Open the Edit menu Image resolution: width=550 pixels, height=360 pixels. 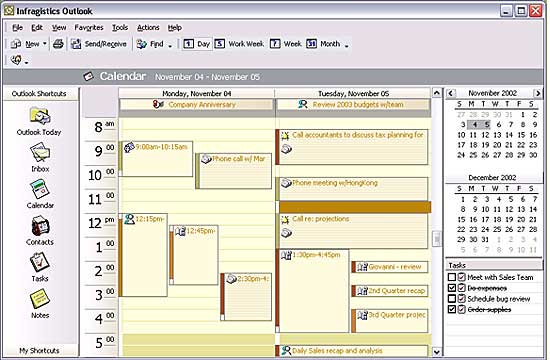[37, 28]
